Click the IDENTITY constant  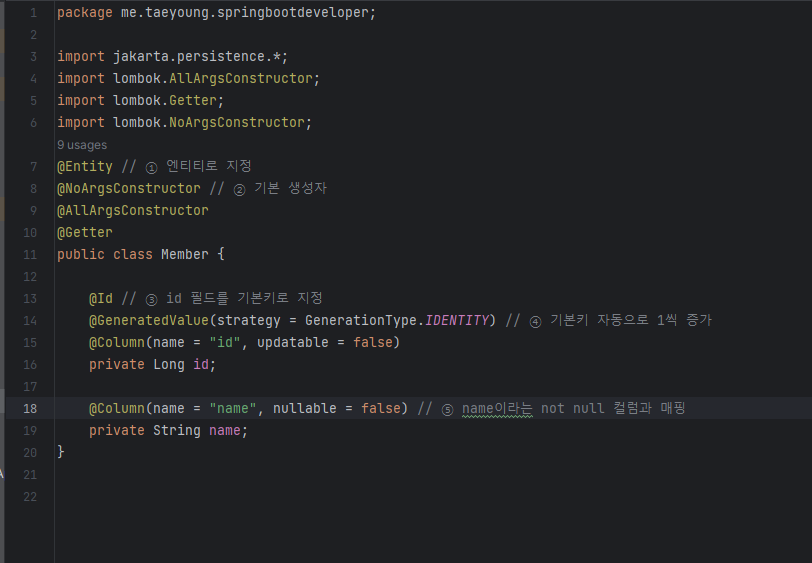[456, 321]
